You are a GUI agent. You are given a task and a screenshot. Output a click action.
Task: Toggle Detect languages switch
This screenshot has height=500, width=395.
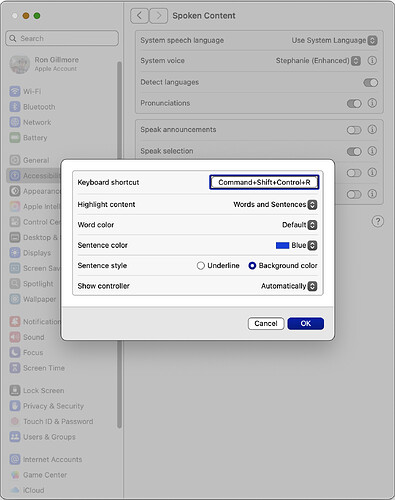pyautogui.click(x=371, y=82)
